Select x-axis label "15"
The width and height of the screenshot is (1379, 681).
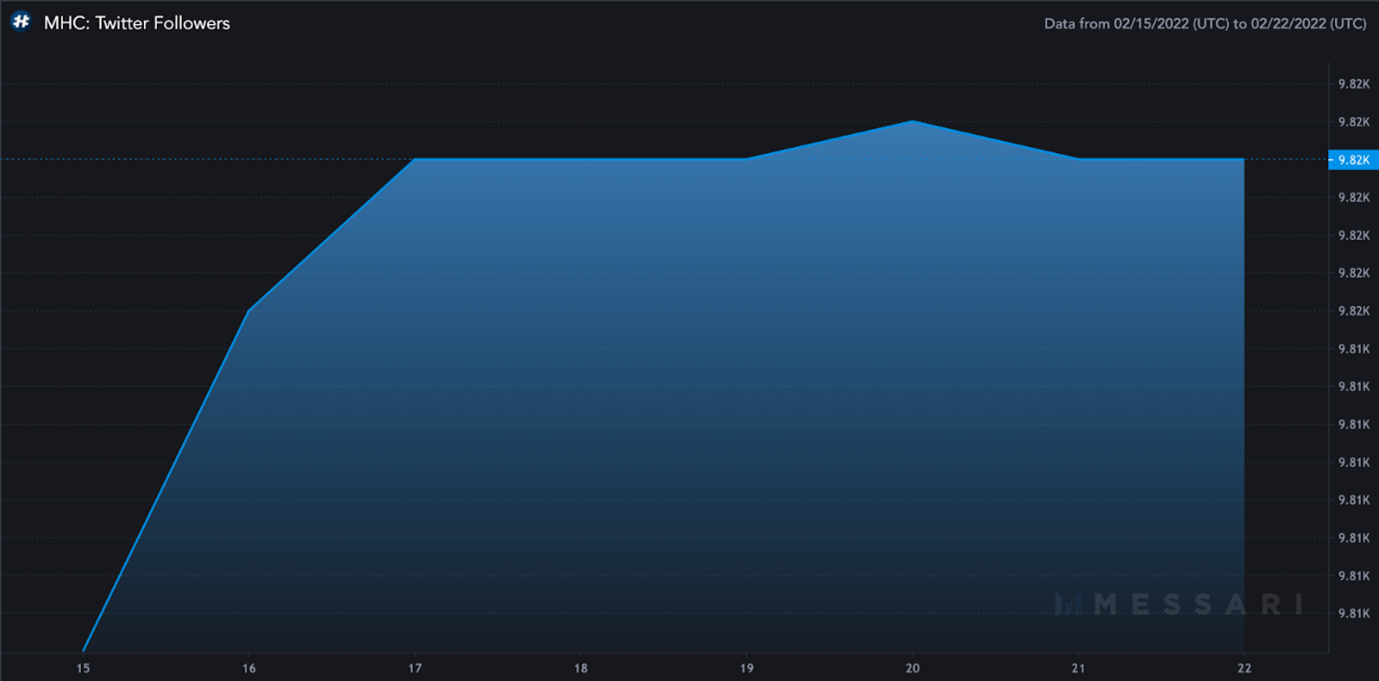pos(84,667)
